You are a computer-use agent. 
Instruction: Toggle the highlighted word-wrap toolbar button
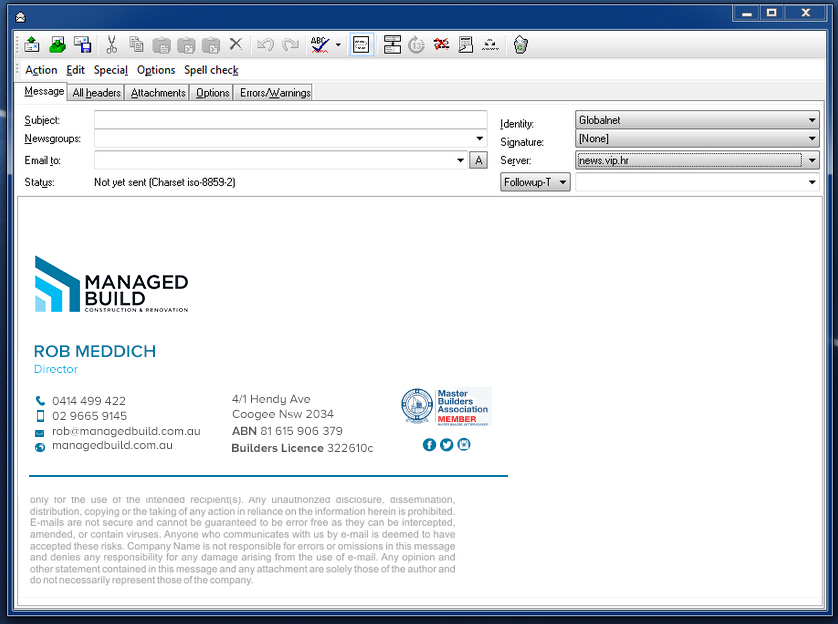(x=361, y=45)
